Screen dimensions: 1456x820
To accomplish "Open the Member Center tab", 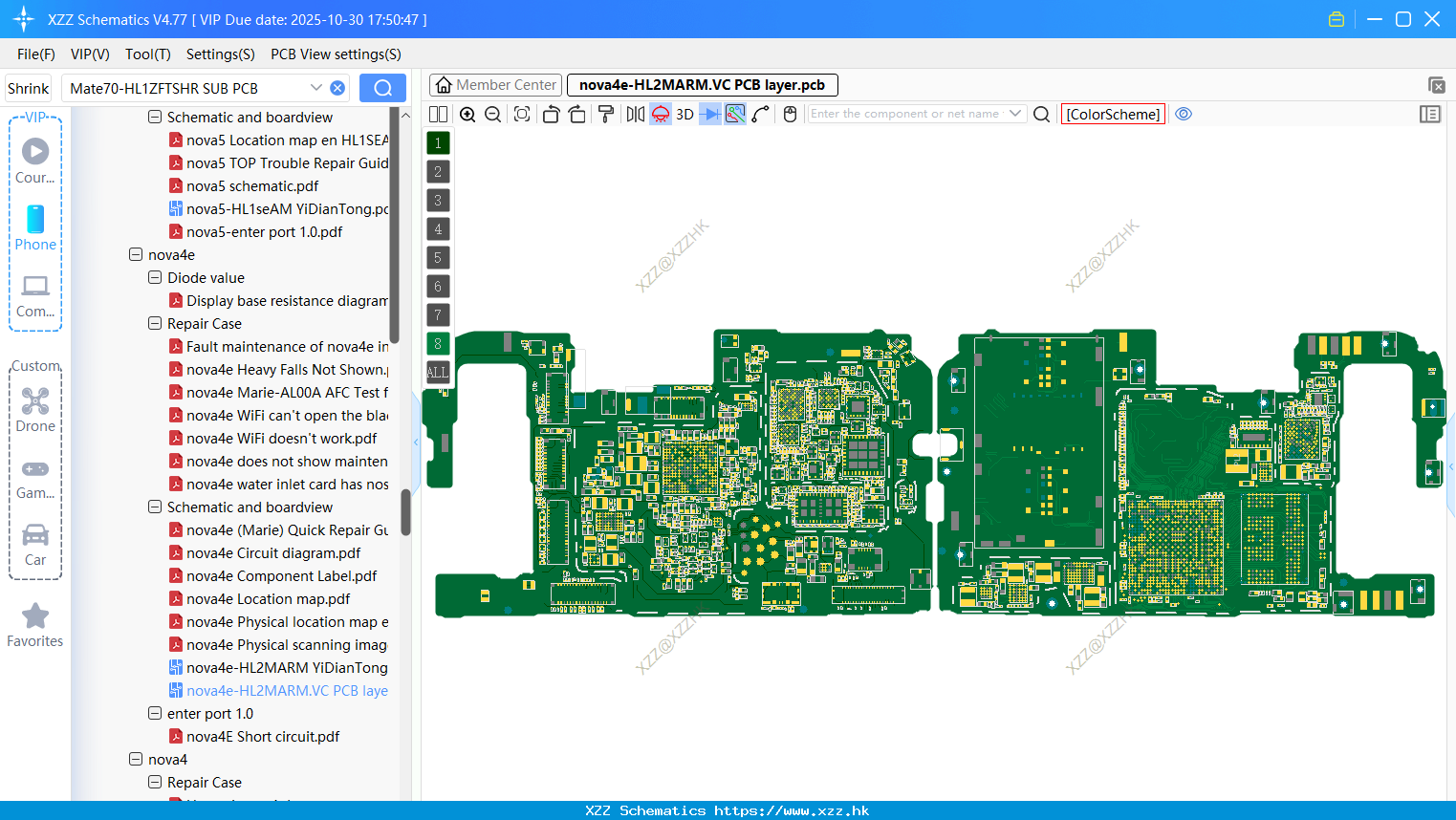I will click(496, 85).
